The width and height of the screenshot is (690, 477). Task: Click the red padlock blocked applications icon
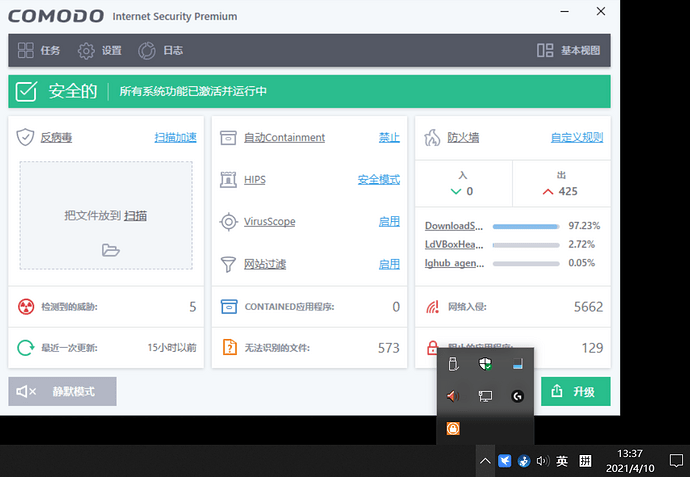click(432, 347)
